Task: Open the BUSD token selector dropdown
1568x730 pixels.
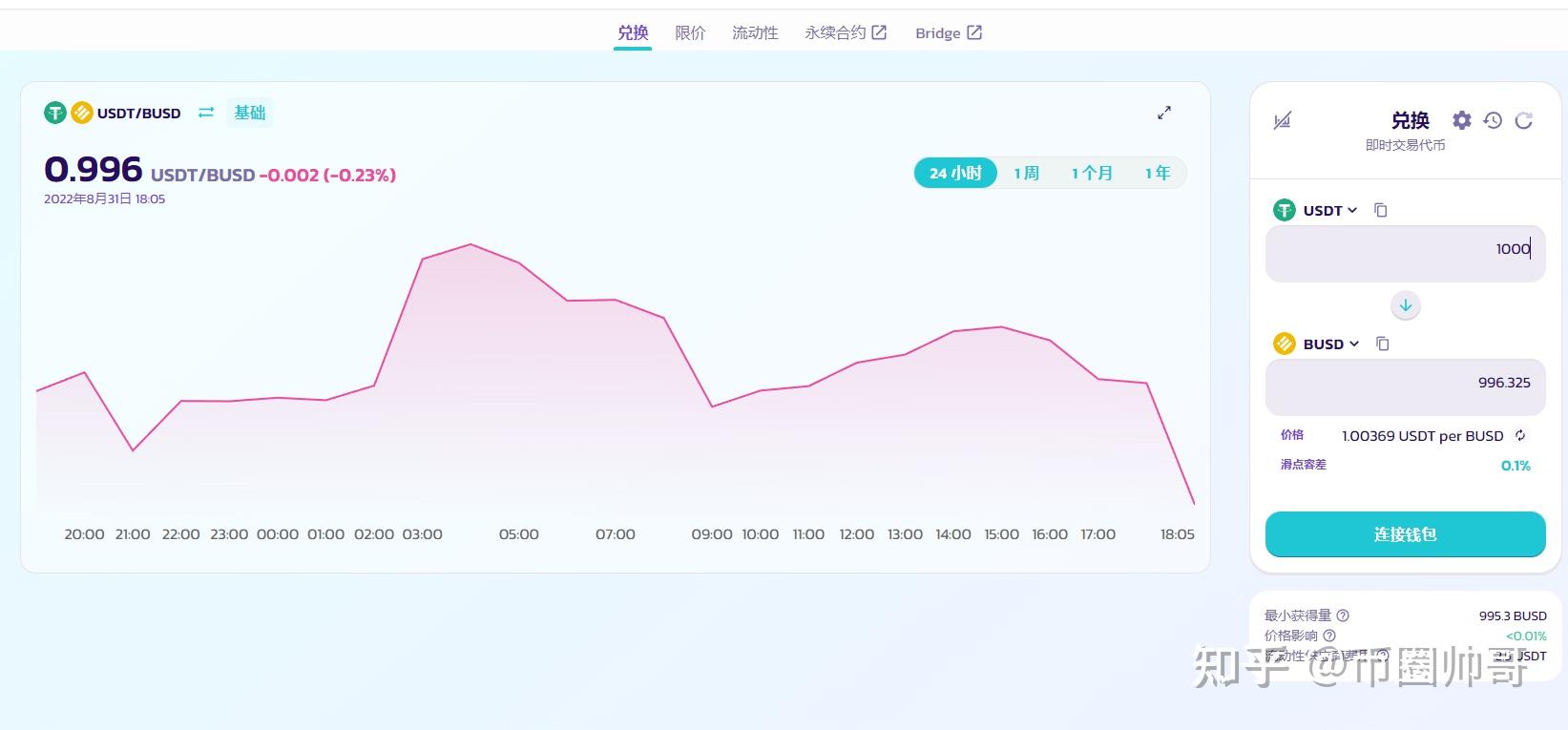Action: pyautogui.click(x=1317, y=344)
